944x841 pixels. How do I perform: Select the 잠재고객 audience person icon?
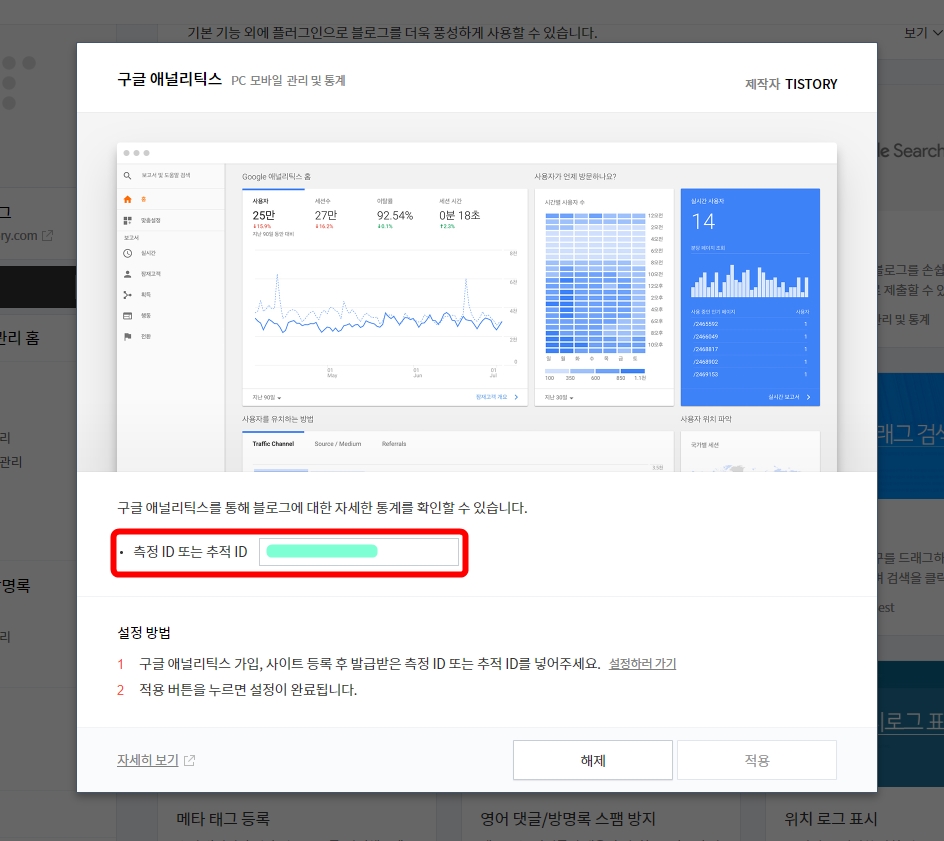127,273
